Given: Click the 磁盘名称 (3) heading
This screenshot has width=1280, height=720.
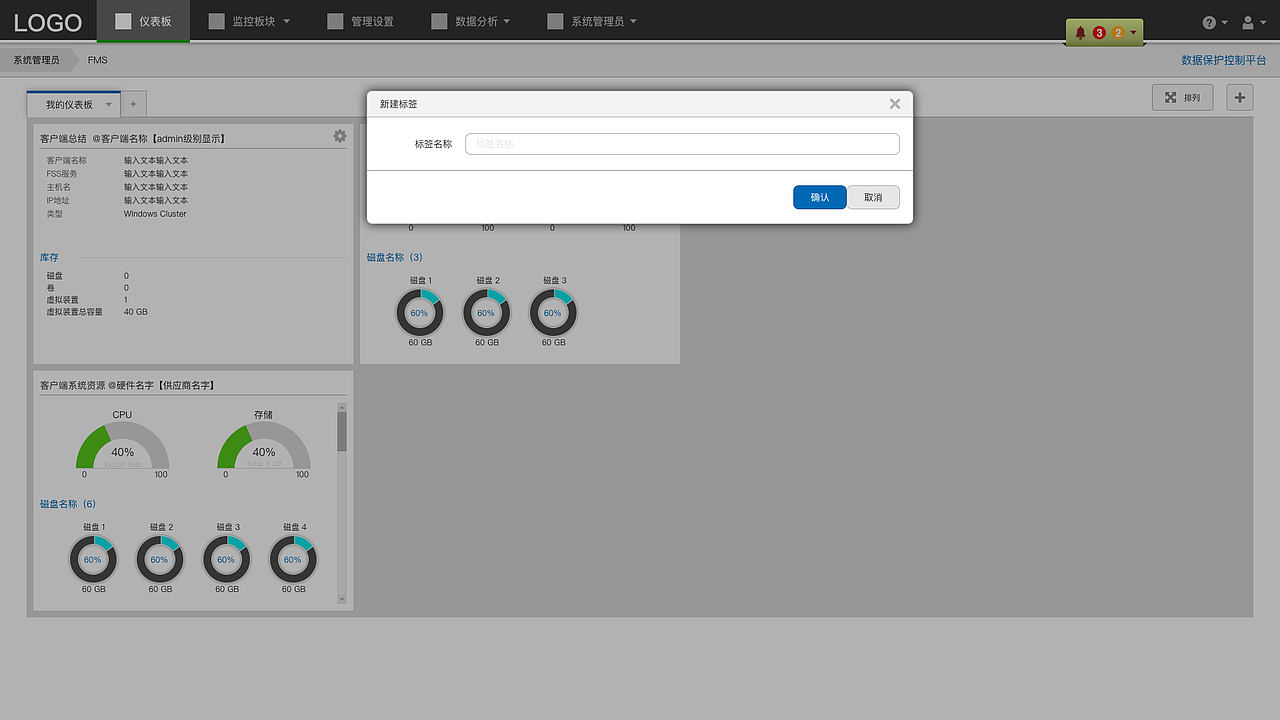Looking at the screenshot, I should pos(395,257).
